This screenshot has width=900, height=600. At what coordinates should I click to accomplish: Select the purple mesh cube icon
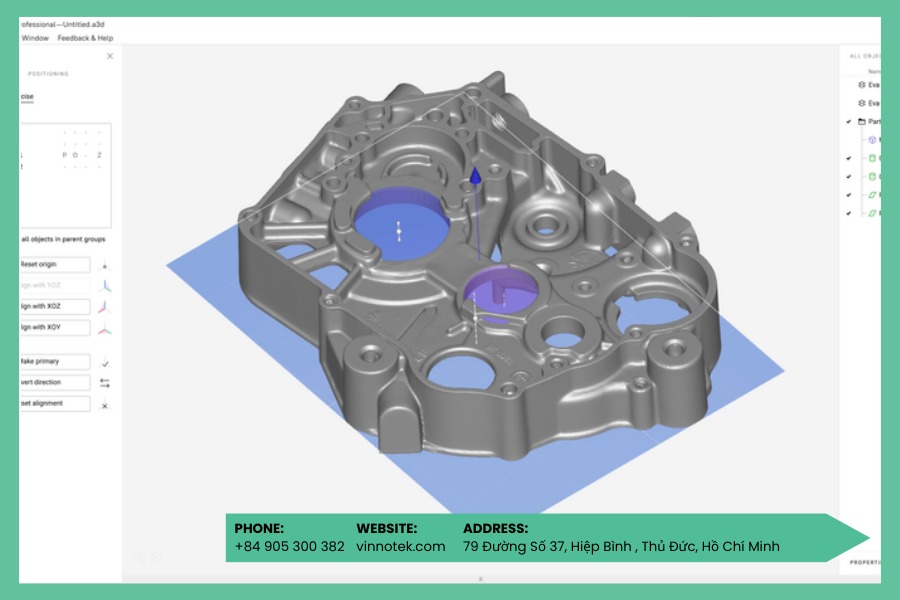872,140
